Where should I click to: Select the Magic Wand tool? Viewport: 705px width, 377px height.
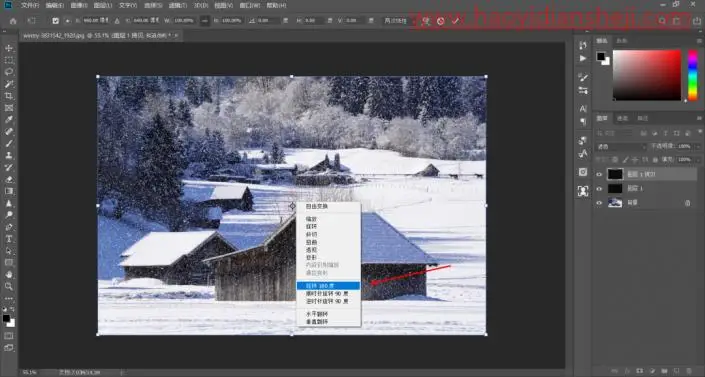(x=9, y=84)
